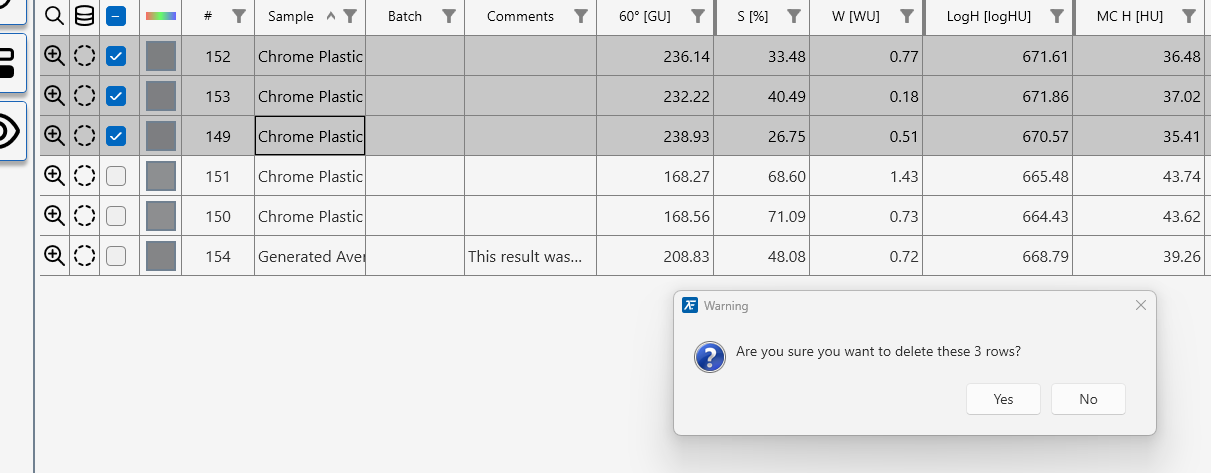The width and height of the screenshot is (1211, 473).
Task: Close the Warning dialog
Action: pyautogui.click(x=1141, y=305)
